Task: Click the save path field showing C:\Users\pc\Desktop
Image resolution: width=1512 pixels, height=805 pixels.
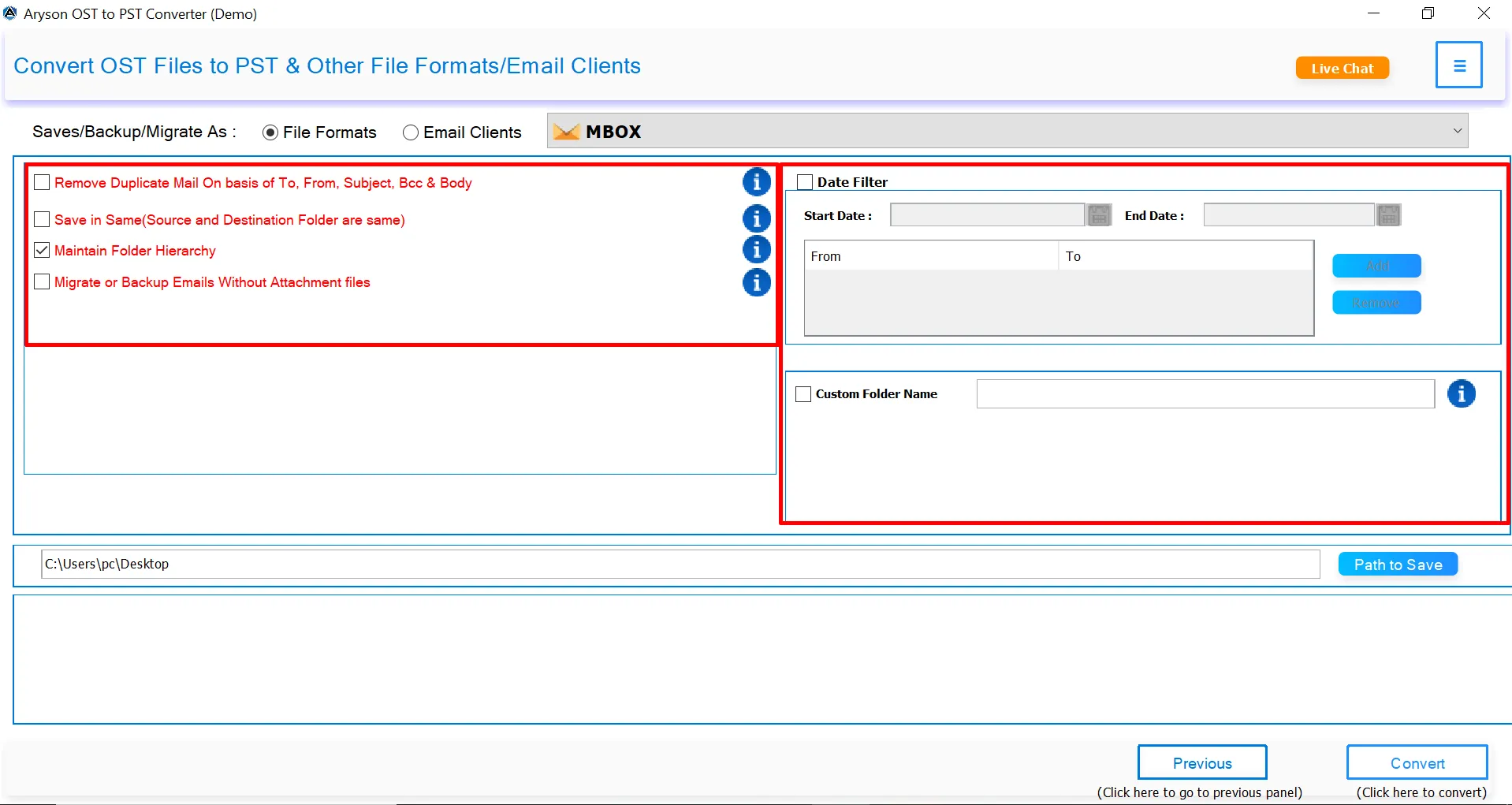Action: click(x=680, y=564)
